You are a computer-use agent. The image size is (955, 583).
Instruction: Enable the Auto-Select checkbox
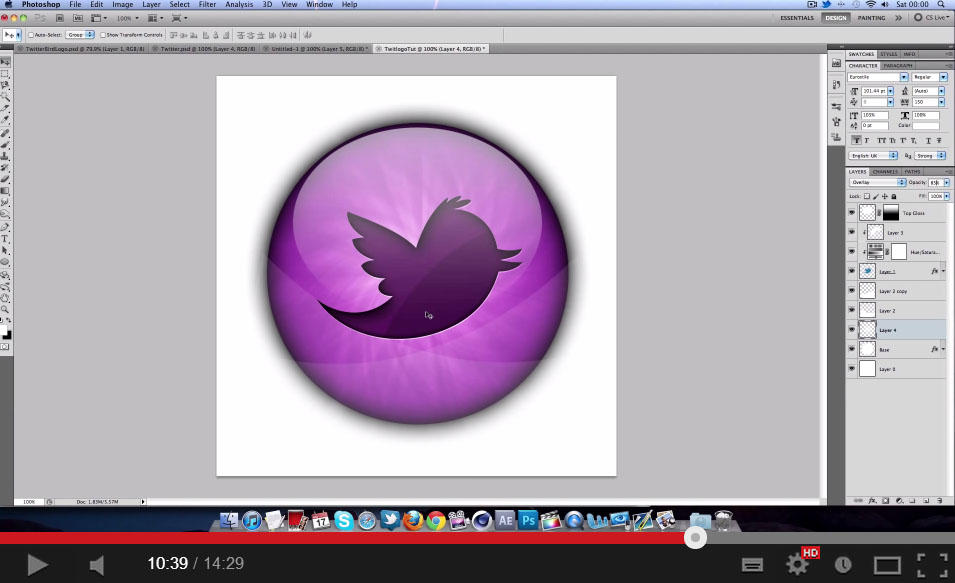pos(31,35)
